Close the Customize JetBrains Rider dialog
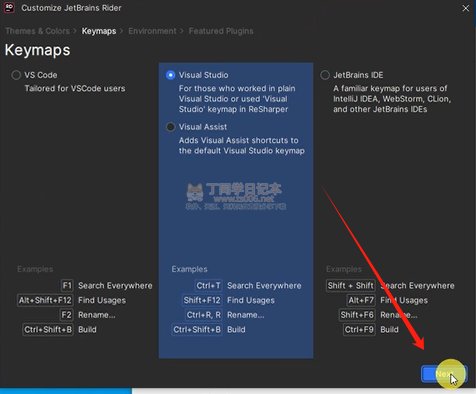Viewport: 476px width, 394px height. point(465,8)
